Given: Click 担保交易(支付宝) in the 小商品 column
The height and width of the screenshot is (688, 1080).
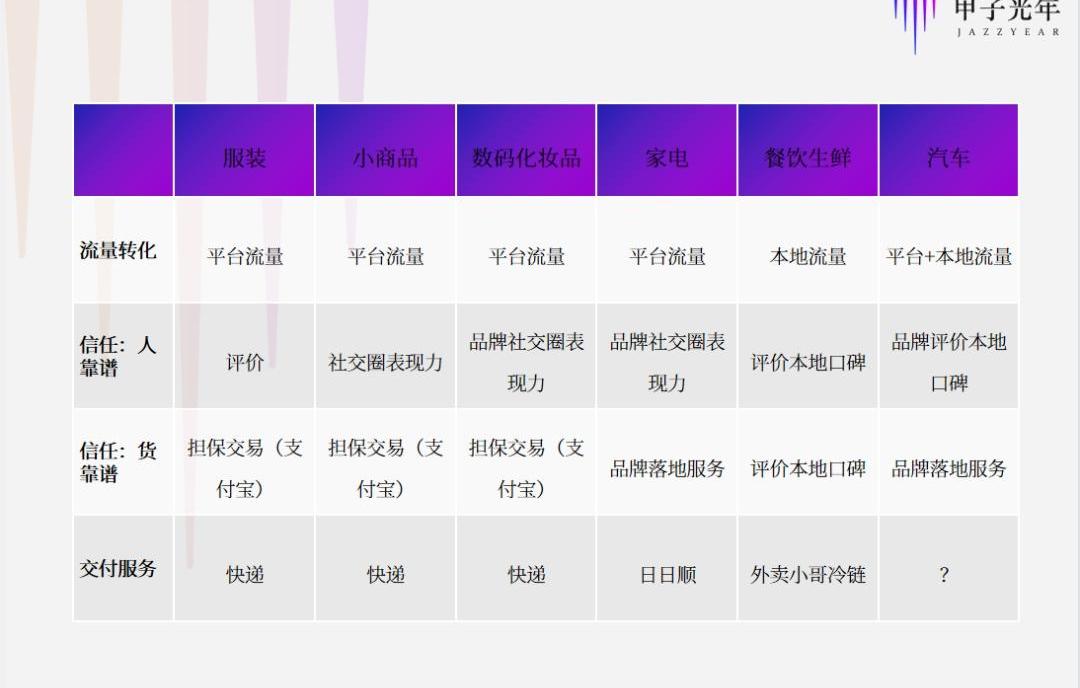Looking at the screenshot, I should 386,468.
